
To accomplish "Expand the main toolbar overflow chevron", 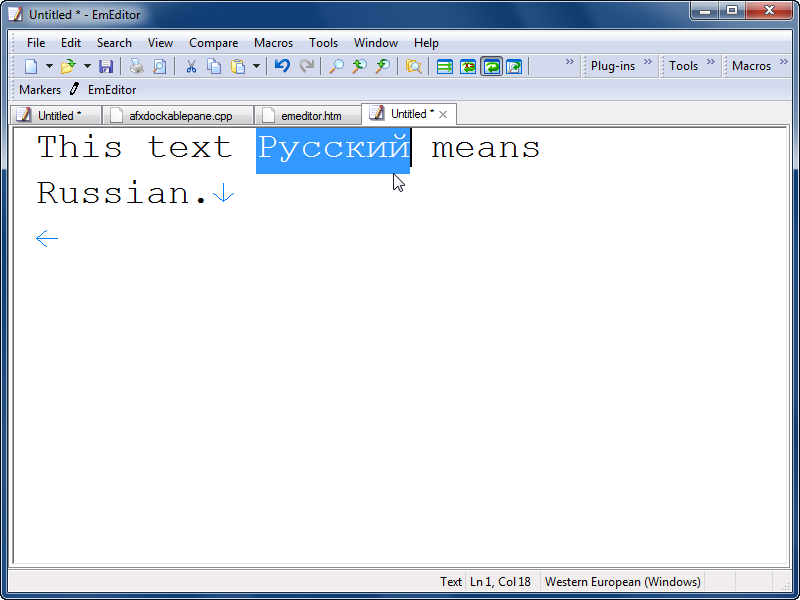I will 569,62.
